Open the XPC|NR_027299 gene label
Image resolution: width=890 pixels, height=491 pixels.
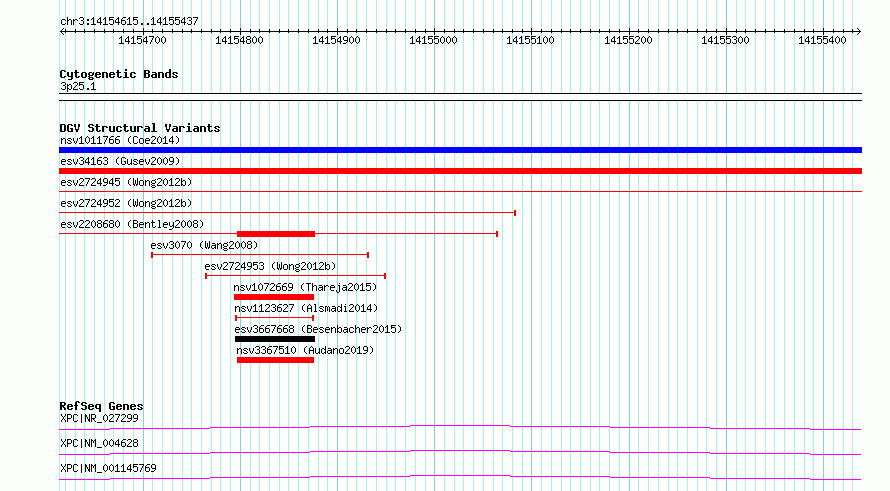coord(99,418)
